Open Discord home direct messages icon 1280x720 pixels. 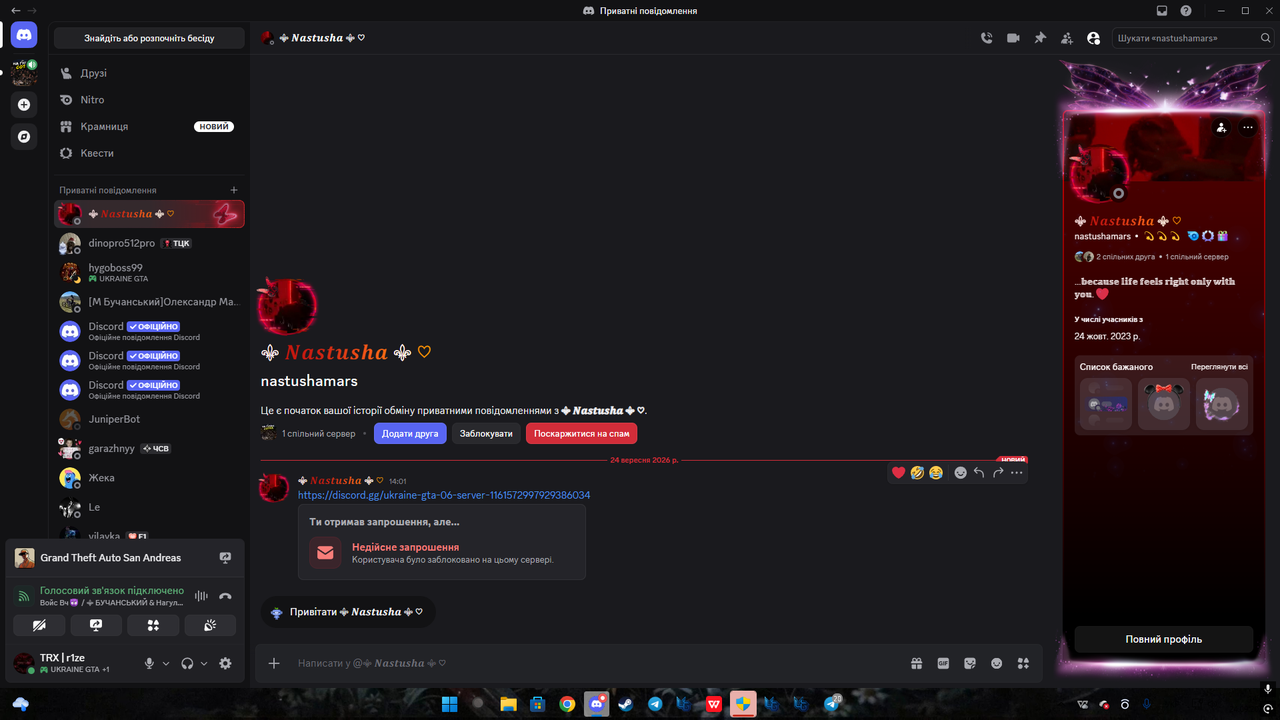(24, 35)
